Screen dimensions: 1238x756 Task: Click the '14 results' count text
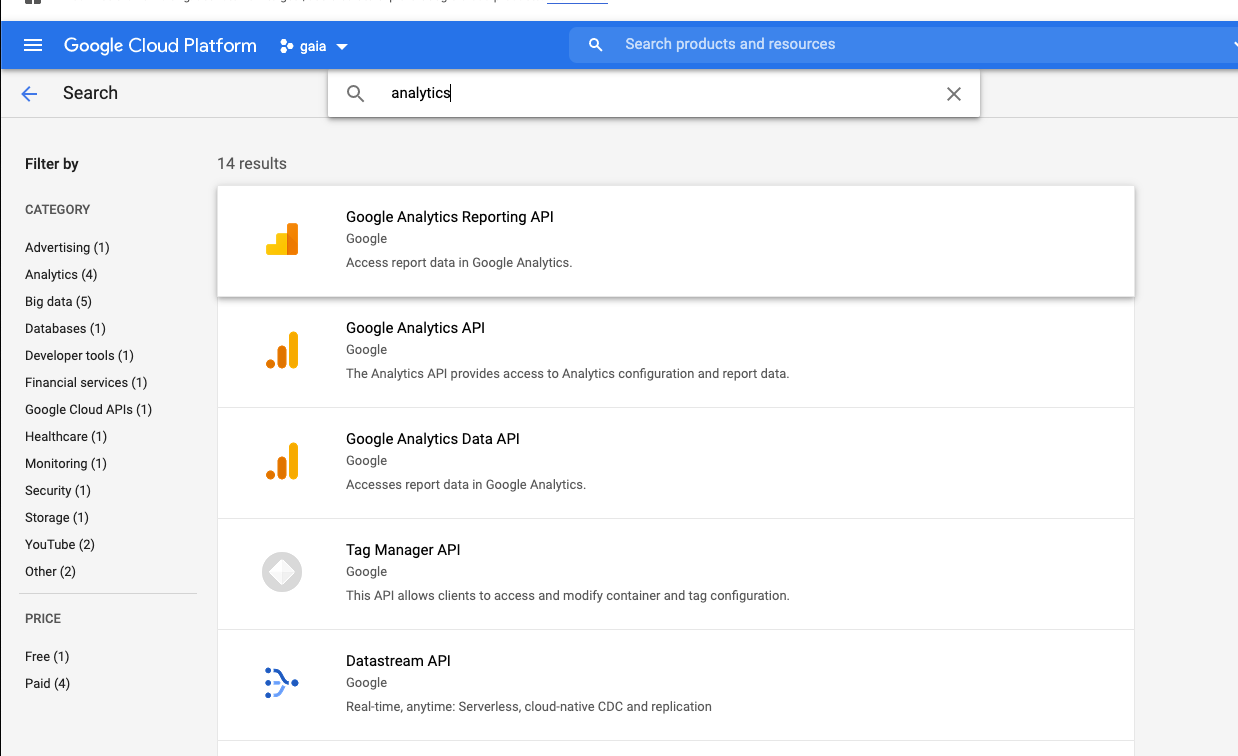[252, 164]
